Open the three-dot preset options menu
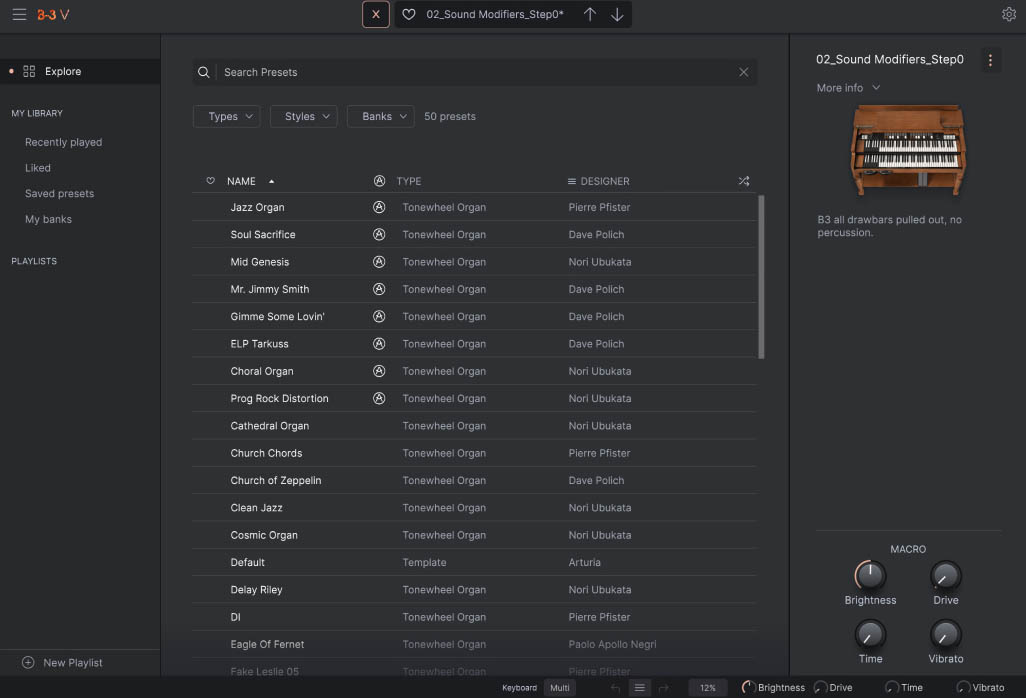This screenshot has width=1026, height=698. pos(990,60)
